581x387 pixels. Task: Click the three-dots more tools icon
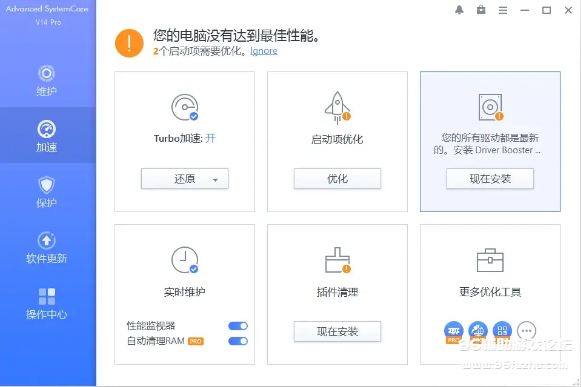(x=527, y=330)
